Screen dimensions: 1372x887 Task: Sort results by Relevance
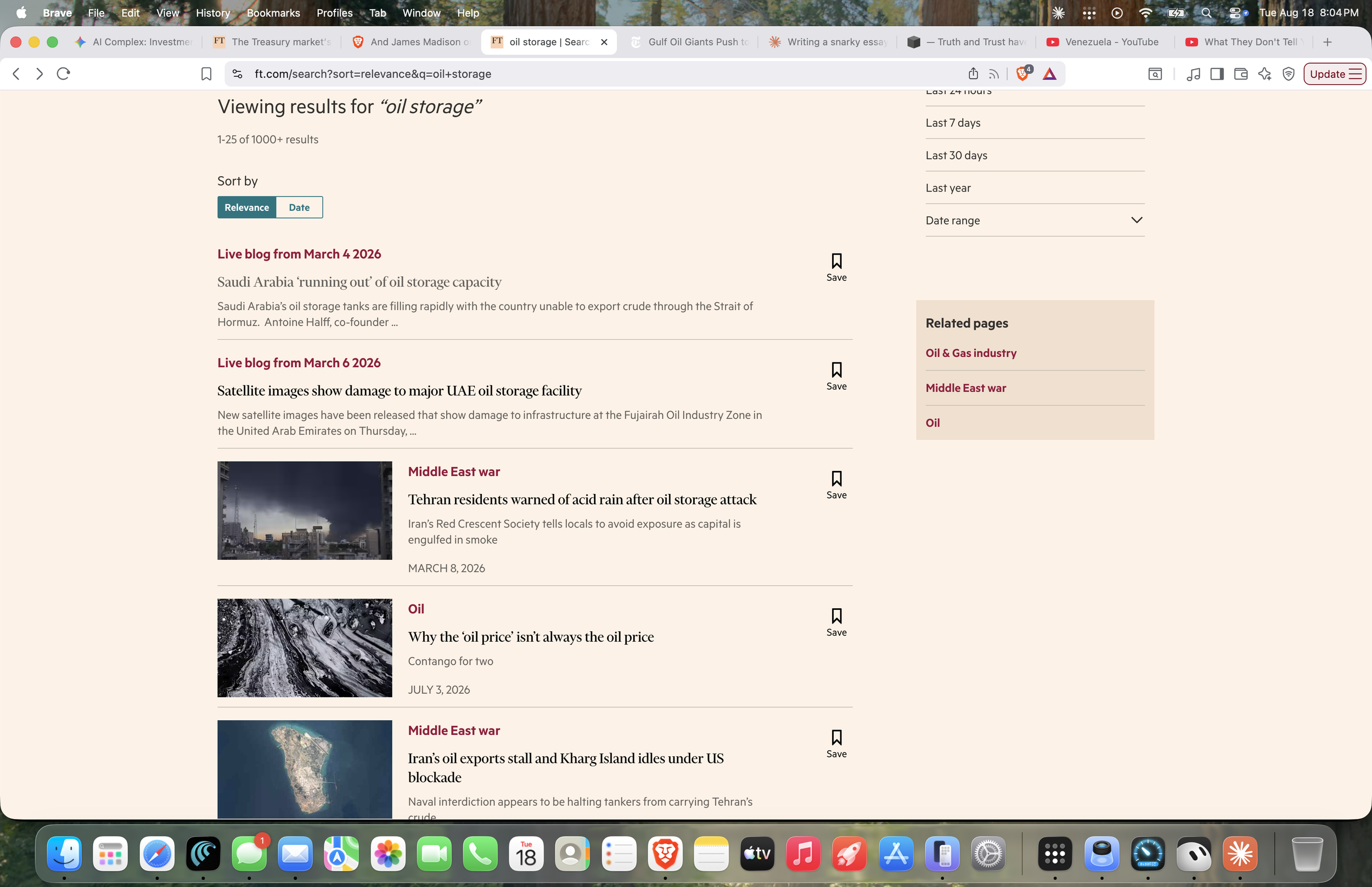point(246,207)
